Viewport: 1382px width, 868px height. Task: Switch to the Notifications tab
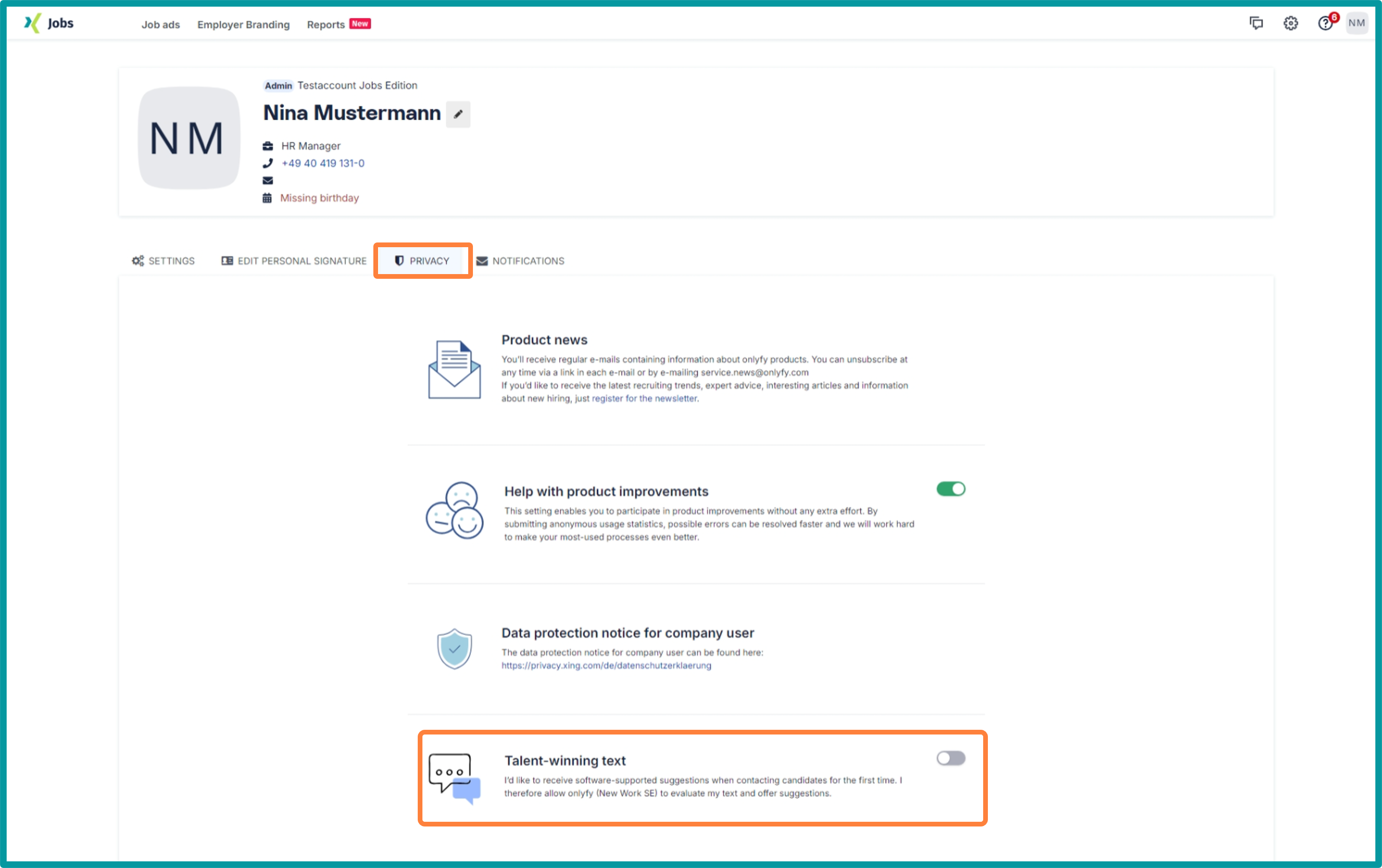point(520,261)
